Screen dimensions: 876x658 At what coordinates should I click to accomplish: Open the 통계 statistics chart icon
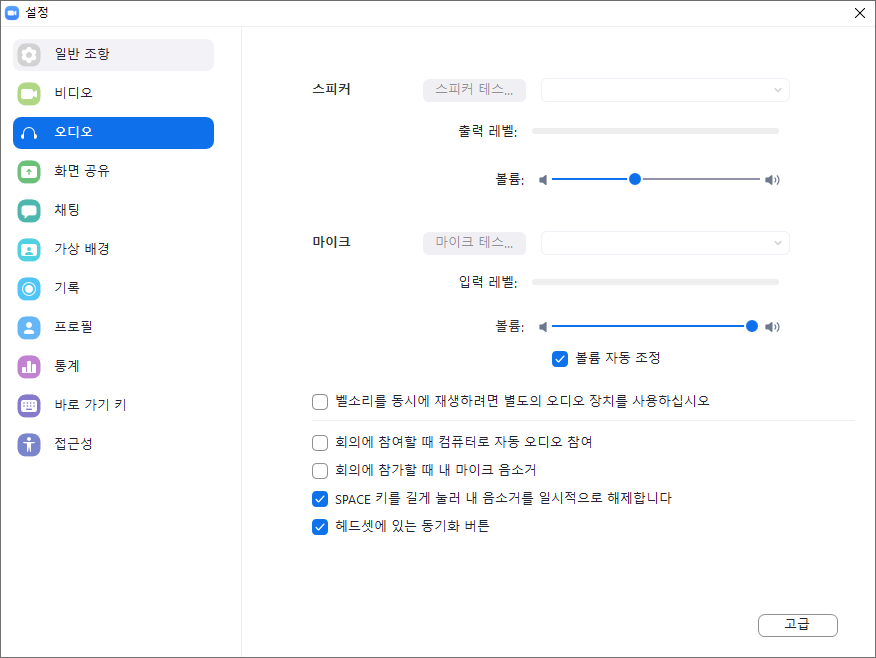pyautogui.click(x=29, y=367)
